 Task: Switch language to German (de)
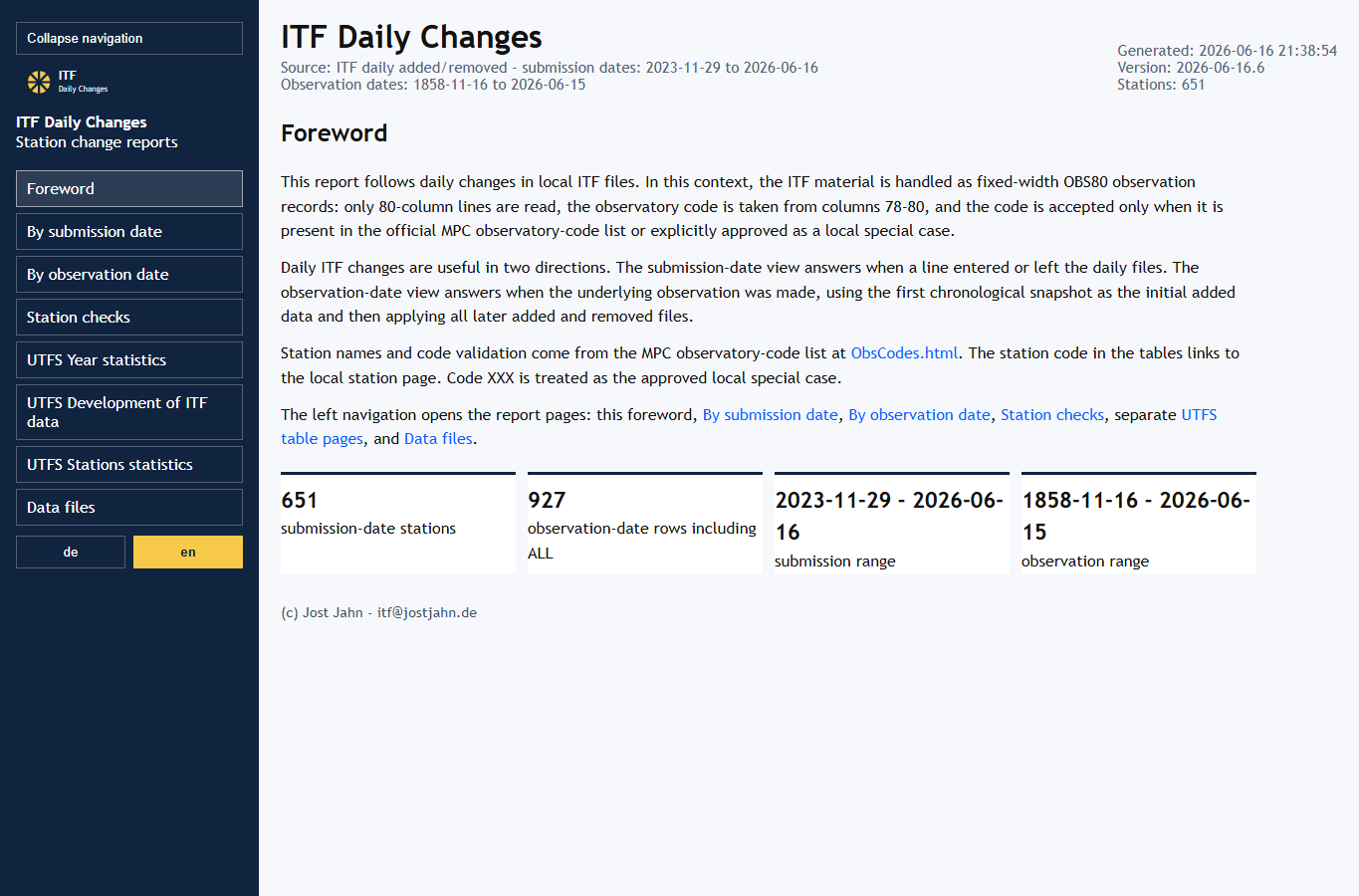click(x=71, y=552)
